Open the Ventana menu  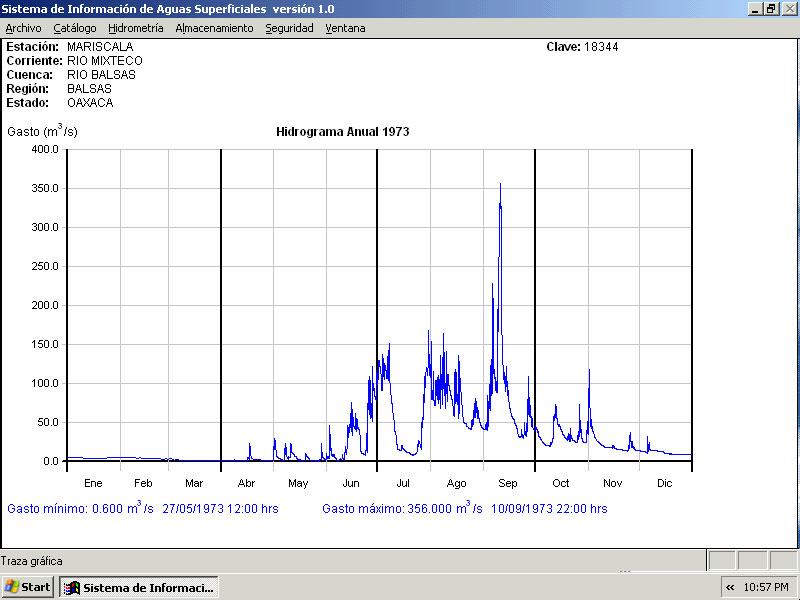(x=345, y=28)
